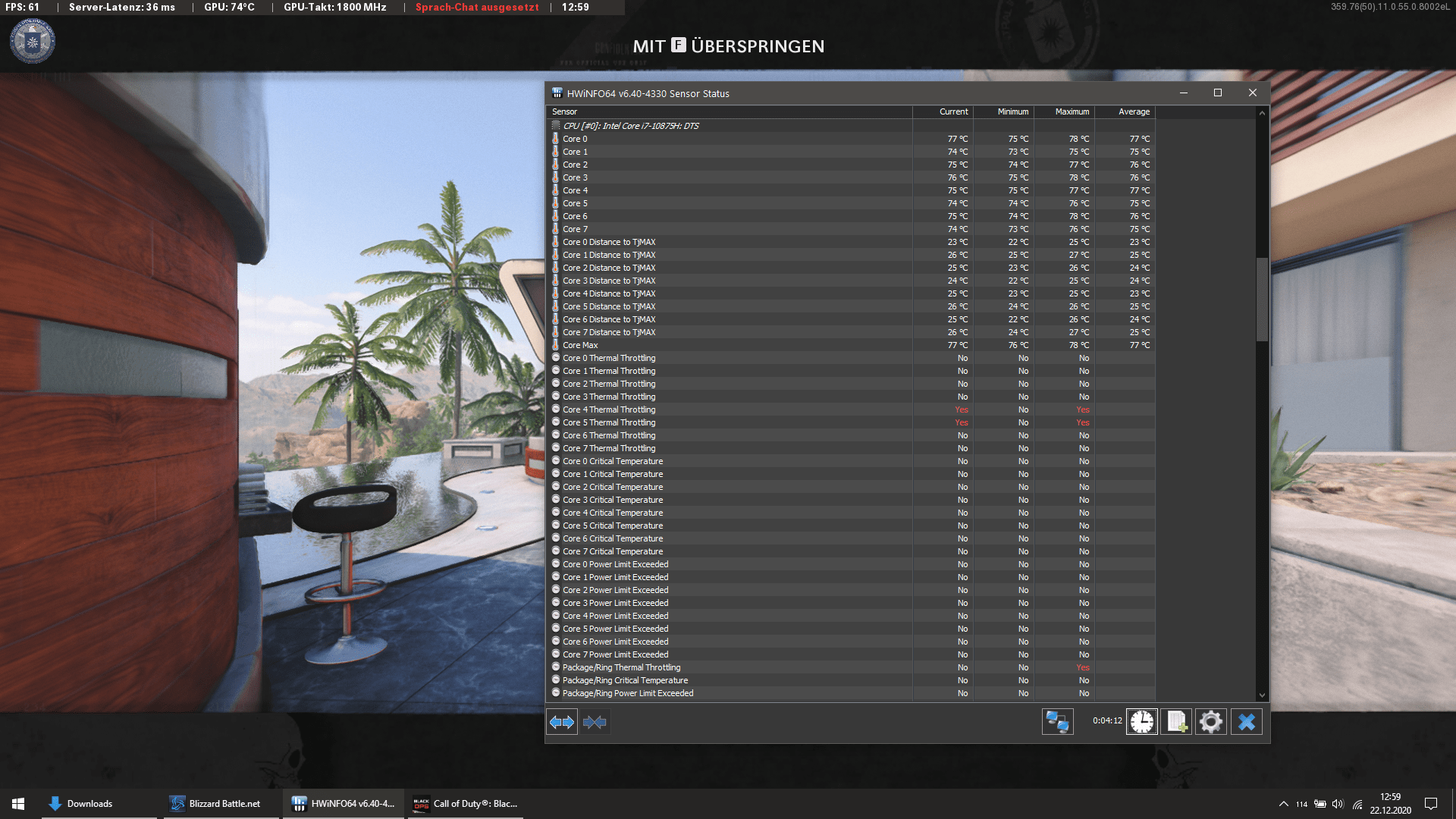
Task: Select Core 0 Thermal Throttling row
Action: tap(851, 358)
